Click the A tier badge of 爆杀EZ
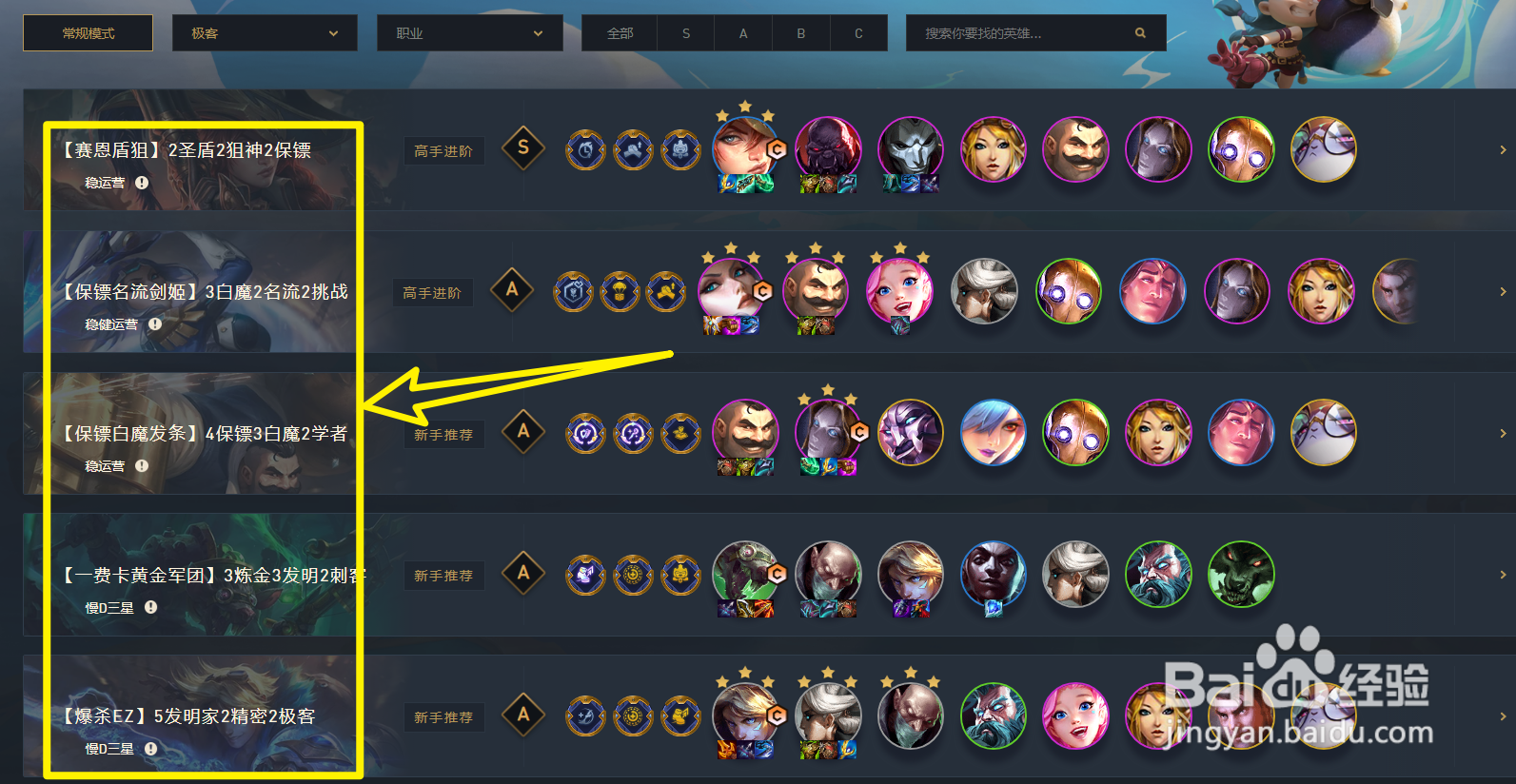Image resolution: width=1516 pixels, height=784 pixels. [x=523, y=715]
